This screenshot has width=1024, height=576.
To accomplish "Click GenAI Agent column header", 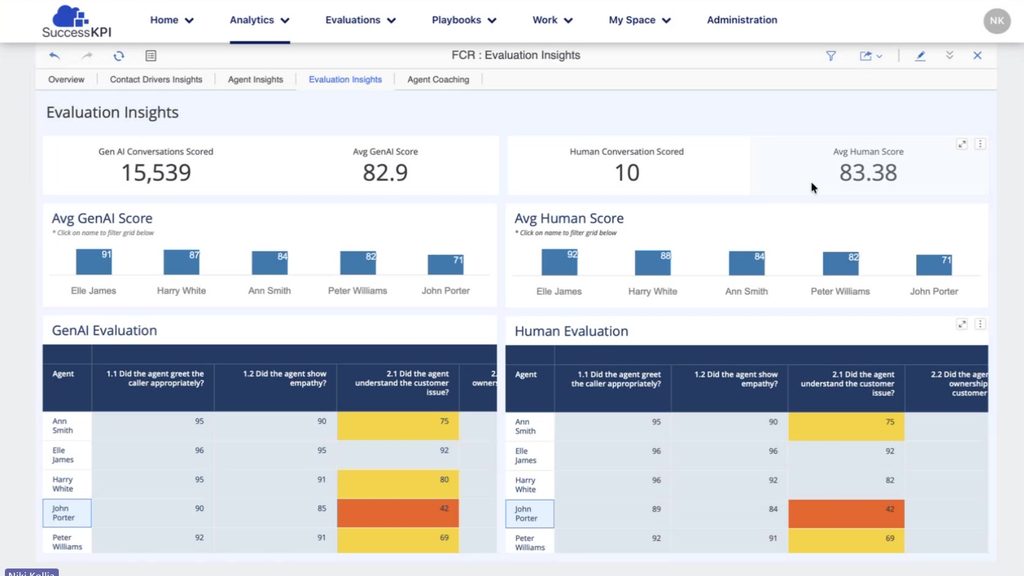I will (67, 387).
